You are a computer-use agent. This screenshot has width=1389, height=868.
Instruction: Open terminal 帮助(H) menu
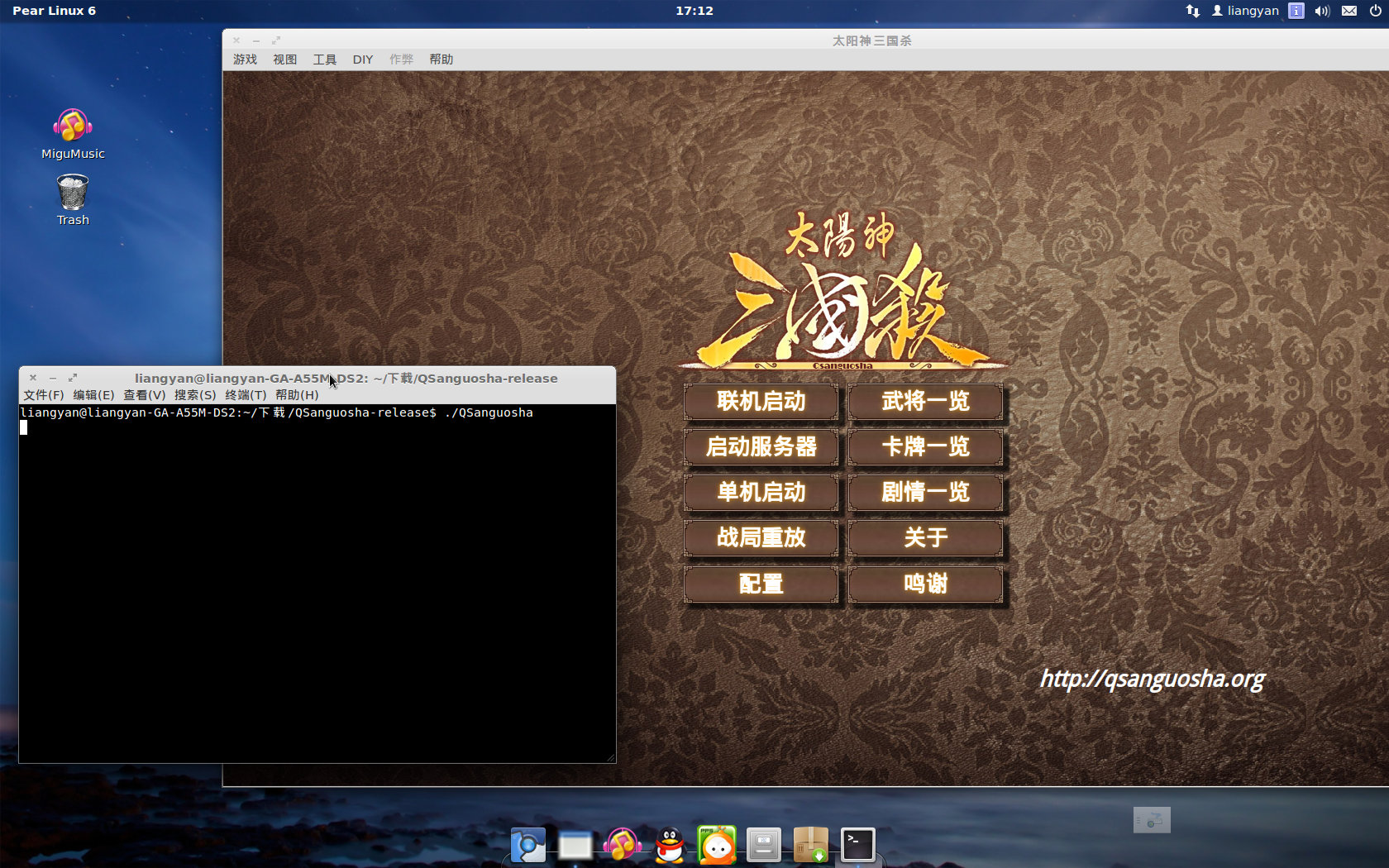coord(297,395)
